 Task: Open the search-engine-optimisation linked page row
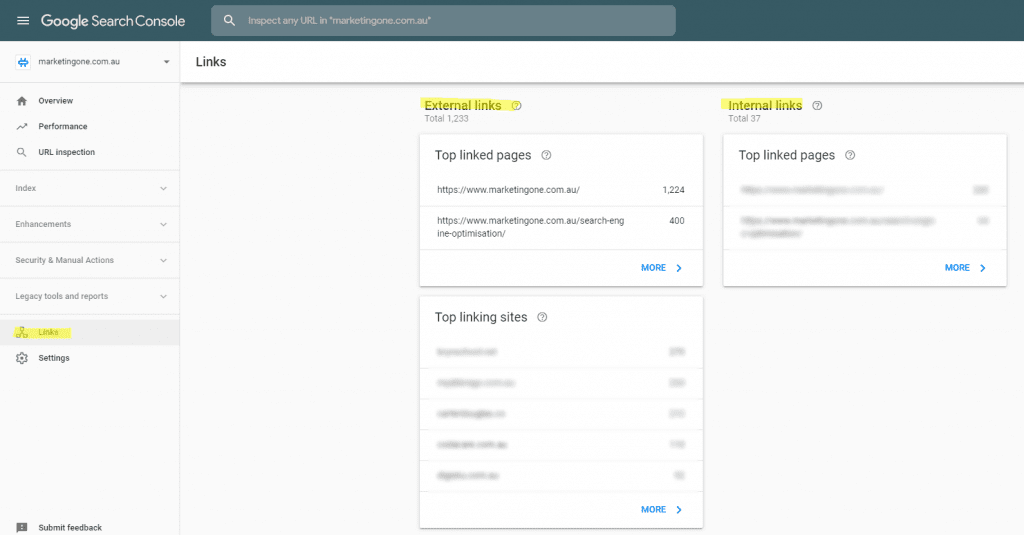[x=561, y=227]
